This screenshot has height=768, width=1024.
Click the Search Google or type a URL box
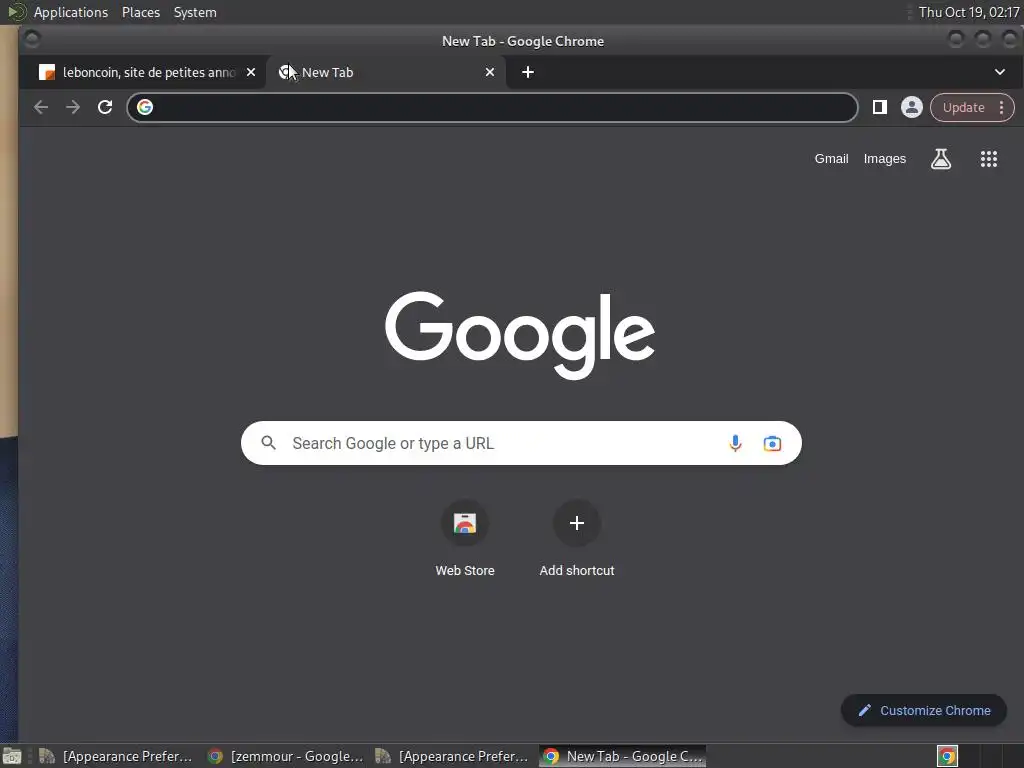(521, 443)
